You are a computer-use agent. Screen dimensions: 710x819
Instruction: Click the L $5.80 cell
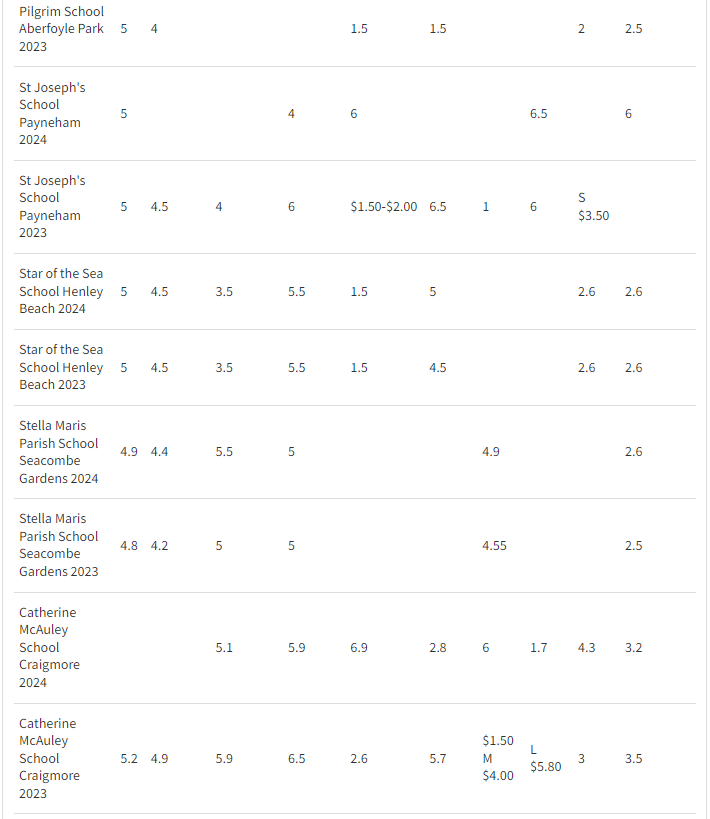click(545, 758)
